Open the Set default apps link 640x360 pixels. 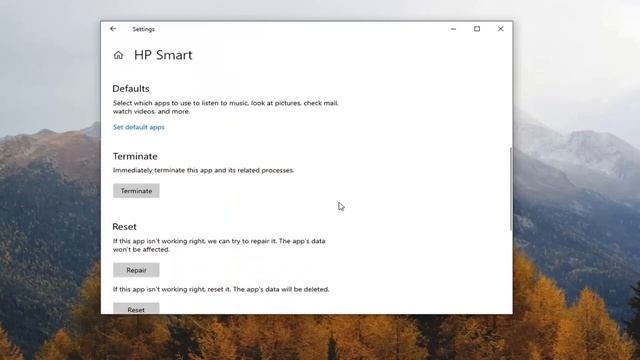coord(139,127)
